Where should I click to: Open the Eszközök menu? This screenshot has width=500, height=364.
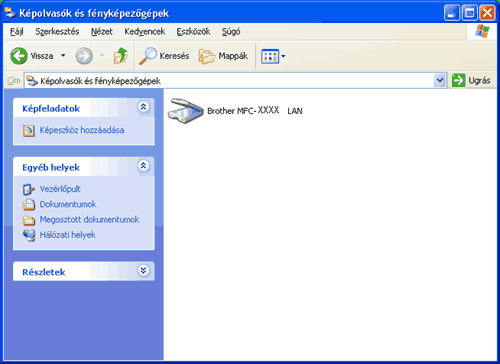193,32
